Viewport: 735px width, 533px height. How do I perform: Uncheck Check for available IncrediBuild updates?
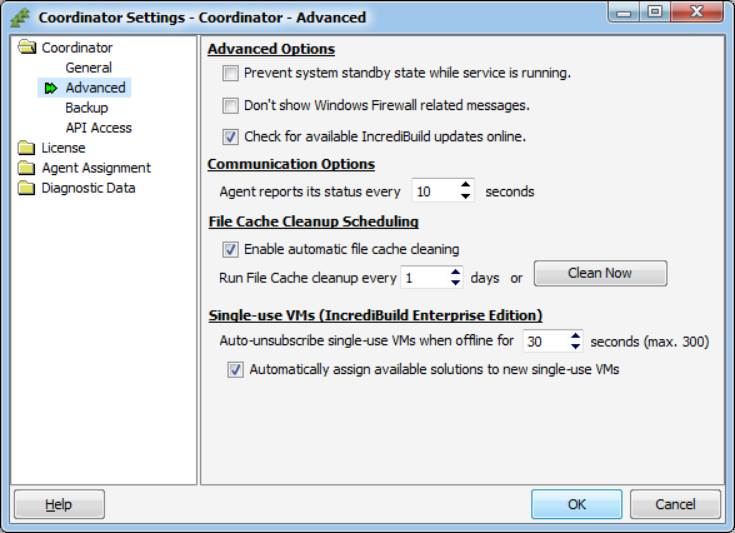[x=231, y=137]
